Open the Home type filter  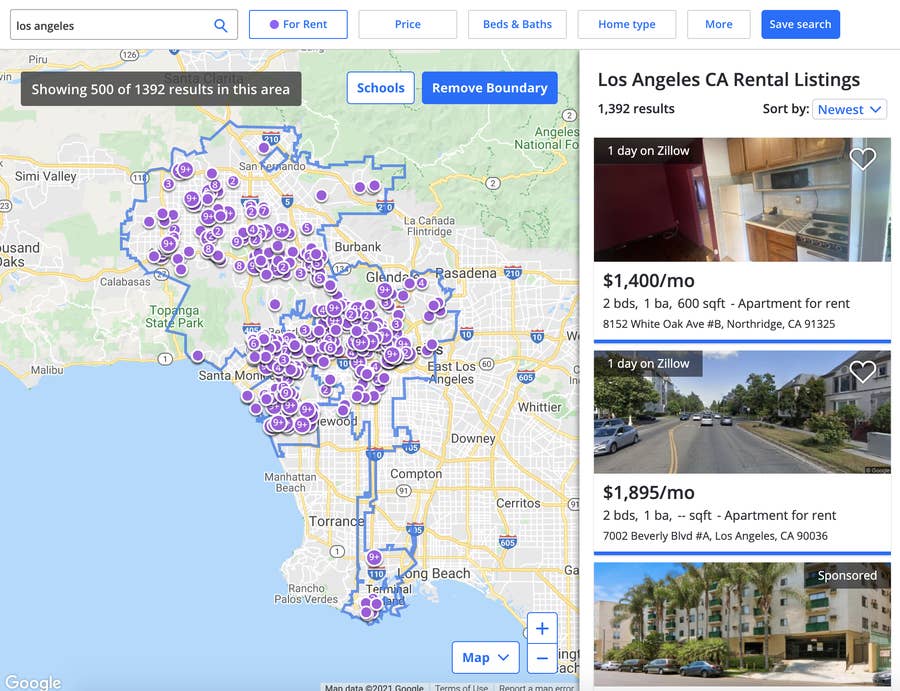tap(627, 24)
